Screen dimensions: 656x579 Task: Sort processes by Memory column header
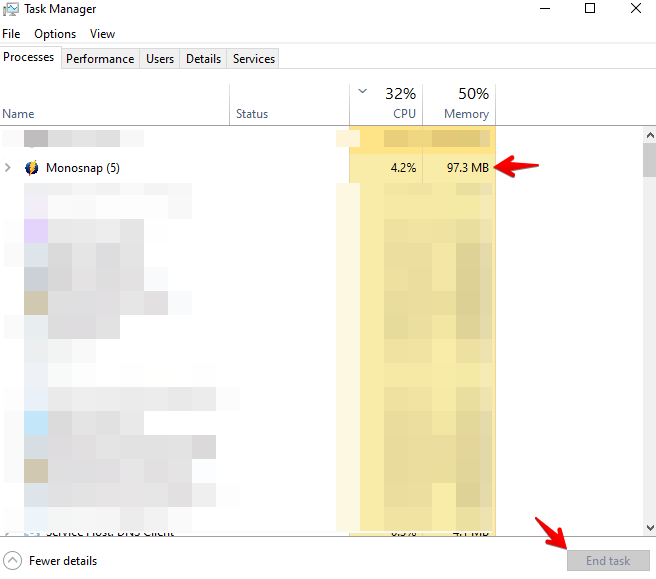[460, 104]
